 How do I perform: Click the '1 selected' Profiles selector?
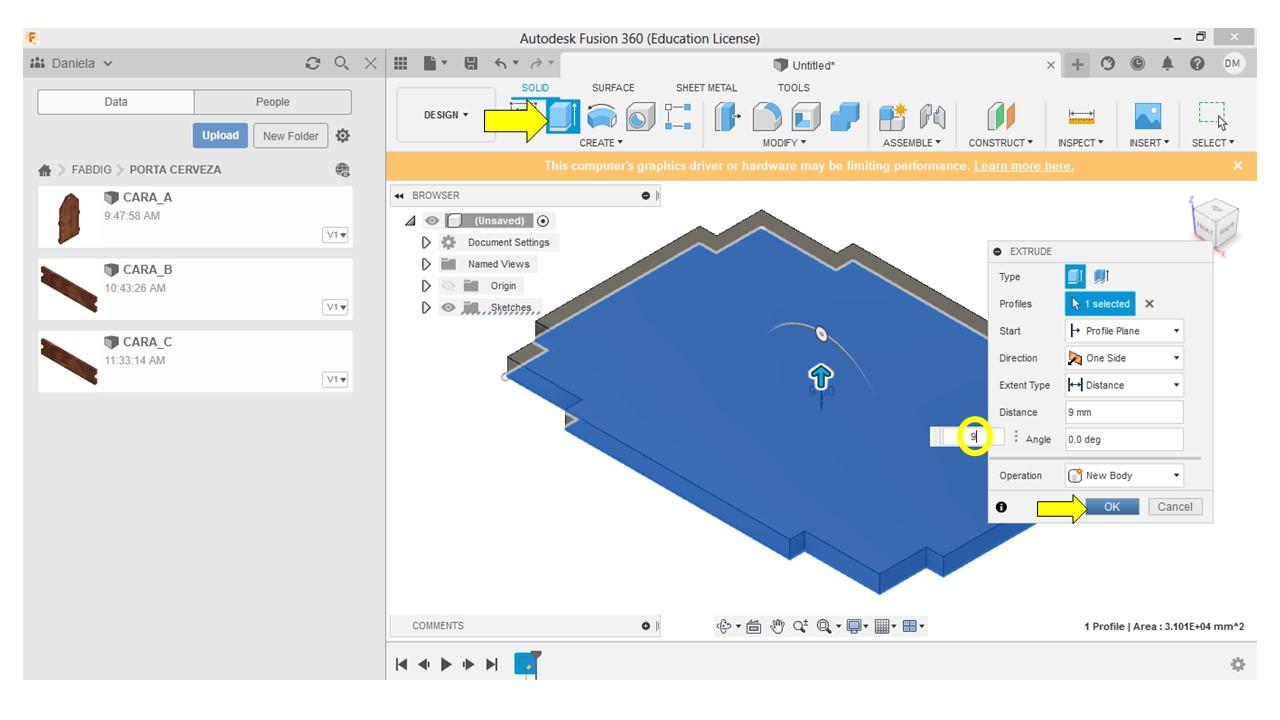coord(1101,304)
